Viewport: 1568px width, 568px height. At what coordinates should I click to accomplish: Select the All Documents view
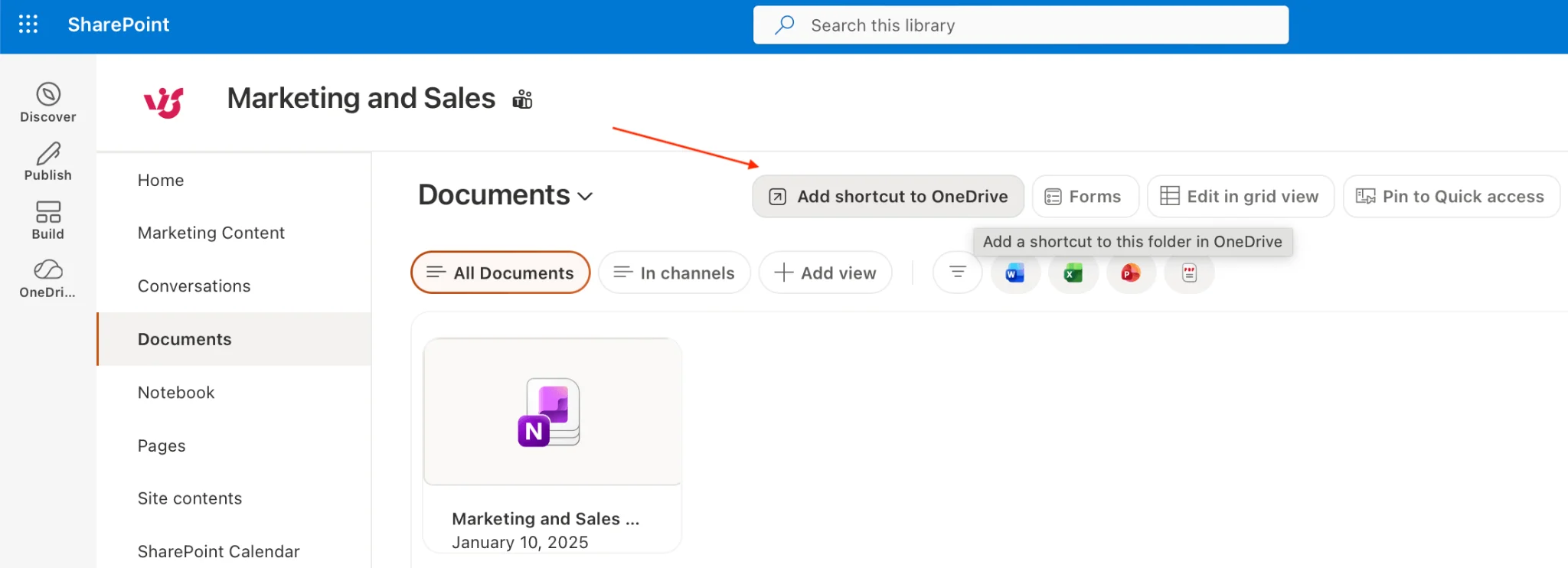[x=500, y=273]
